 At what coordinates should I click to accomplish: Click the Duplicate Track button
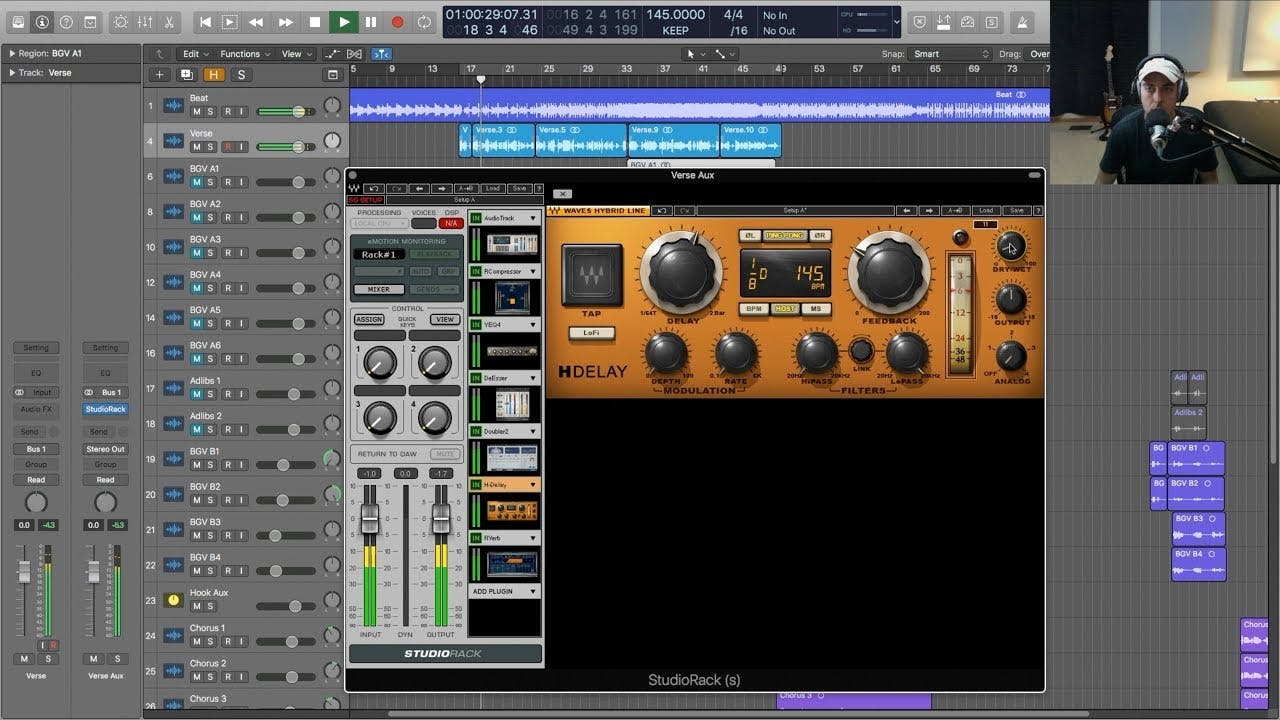pyautogui.click(x=186, y=75)
